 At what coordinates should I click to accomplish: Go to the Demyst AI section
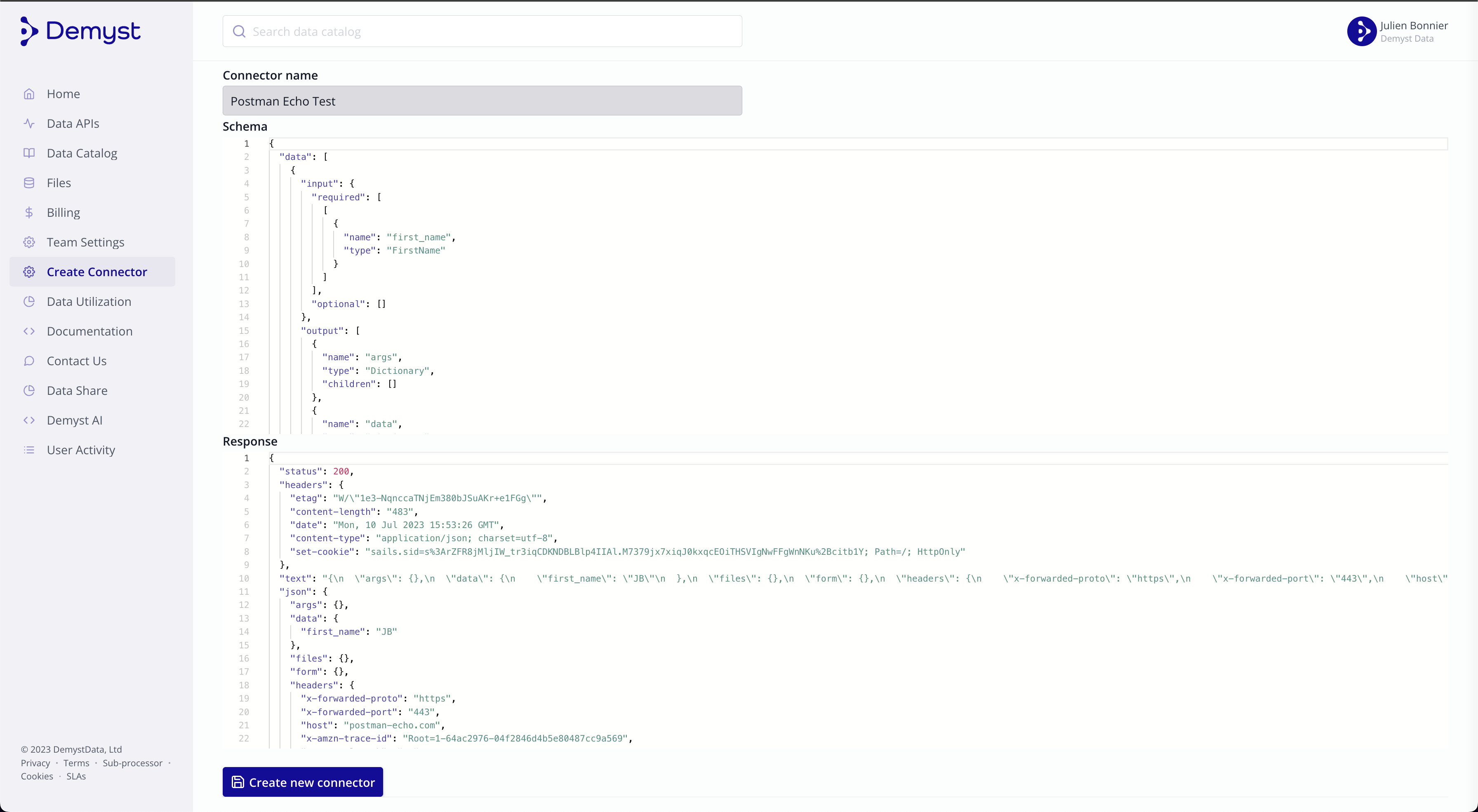pos(75,420)
